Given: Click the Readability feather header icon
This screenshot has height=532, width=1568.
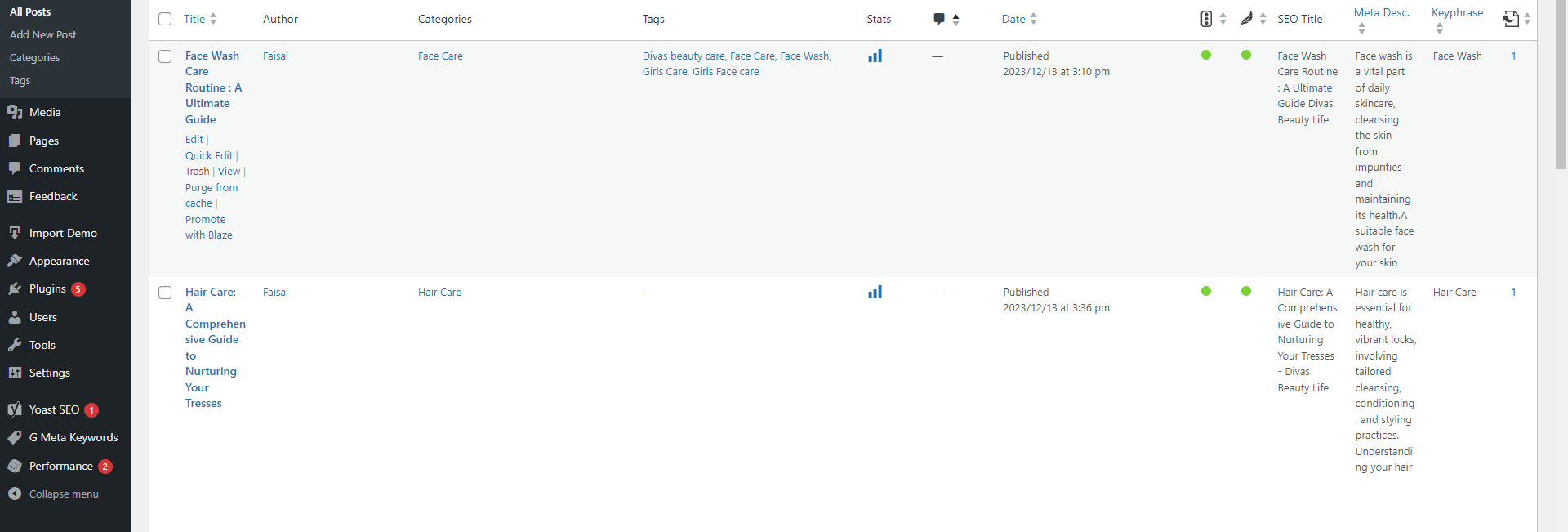Looking at the screenshot, I should [x=1246, y=19].
